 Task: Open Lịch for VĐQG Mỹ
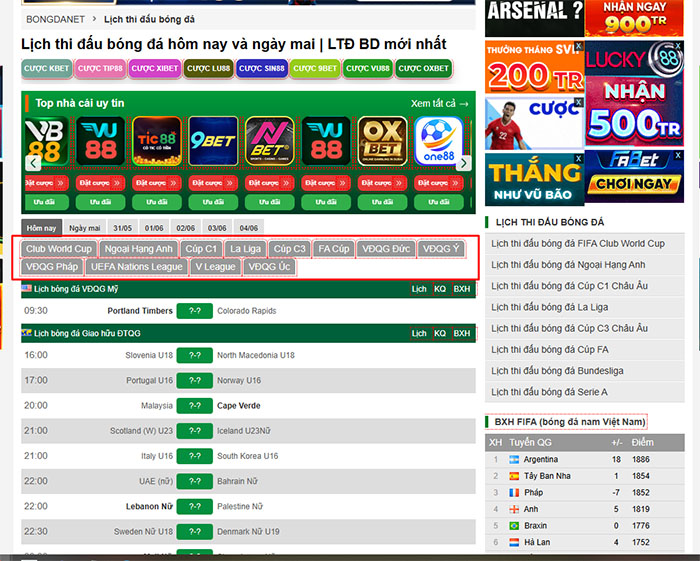point(419,289)
